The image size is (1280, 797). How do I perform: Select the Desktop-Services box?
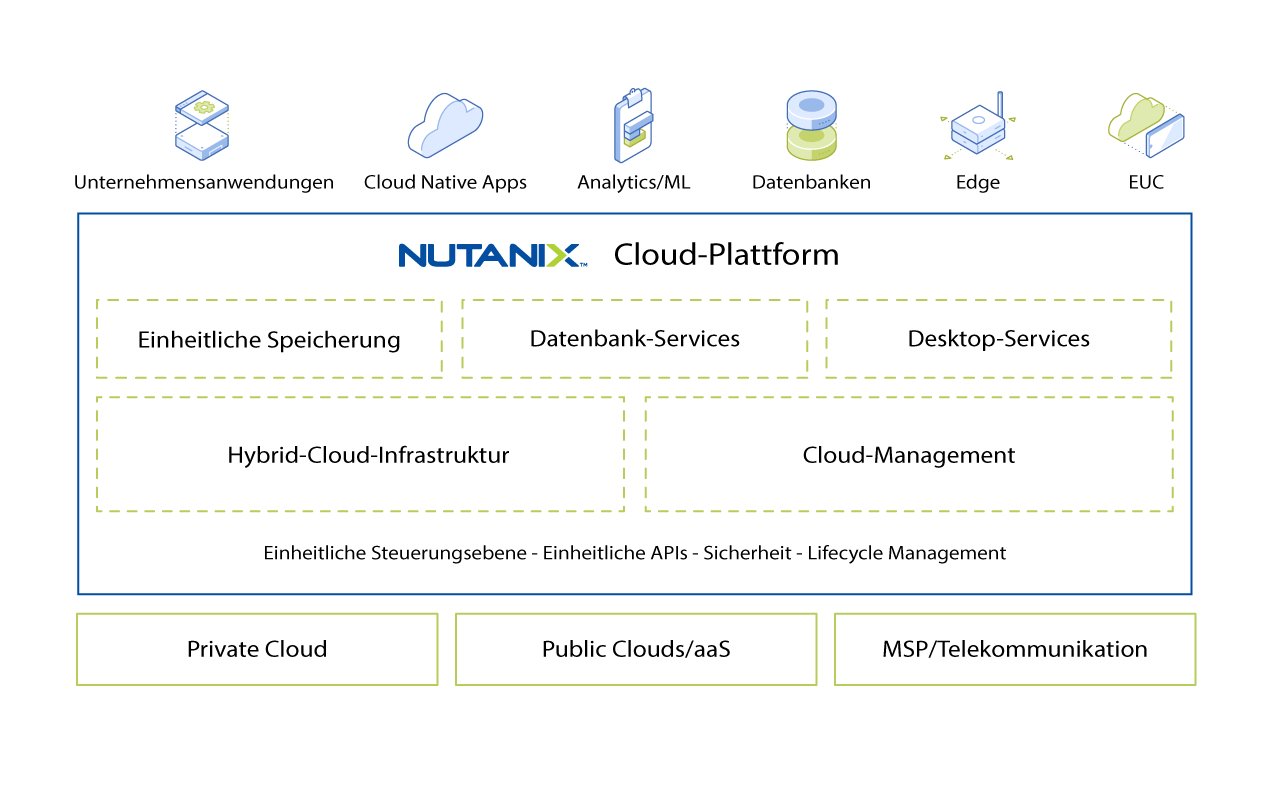pos(999,338)
